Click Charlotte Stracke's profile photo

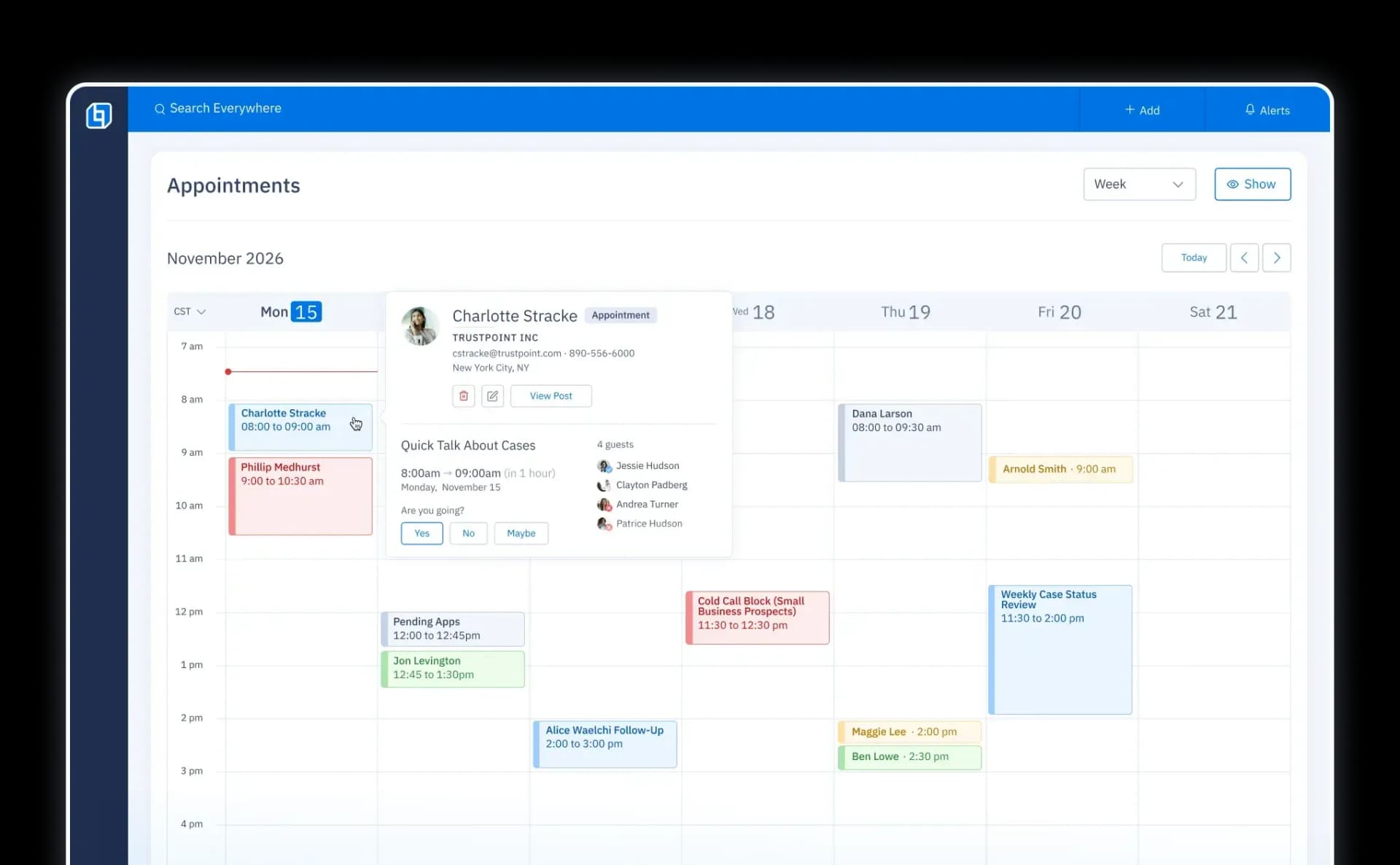pyautogui.click(x=420, y=326)
